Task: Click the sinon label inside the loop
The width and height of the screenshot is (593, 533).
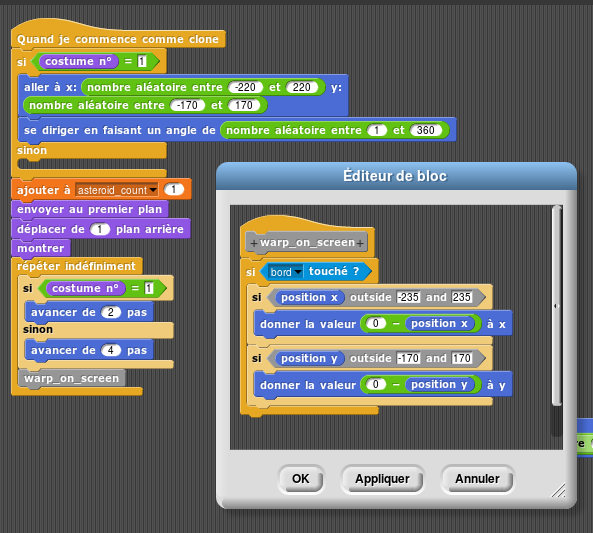Action: [x=38, y=329]
